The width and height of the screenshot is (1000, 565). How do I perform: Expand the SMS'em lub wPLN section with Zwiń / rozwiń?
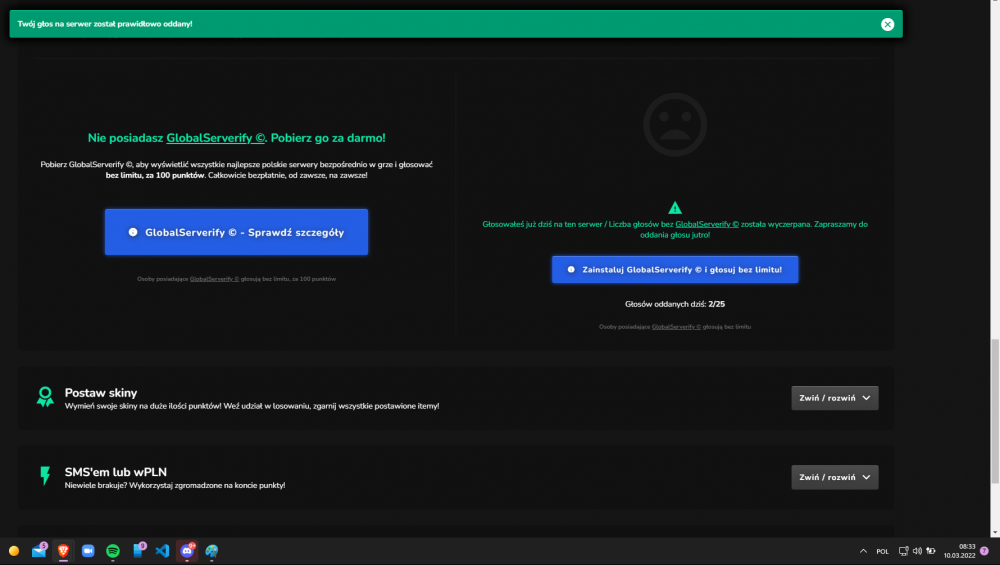835,477
